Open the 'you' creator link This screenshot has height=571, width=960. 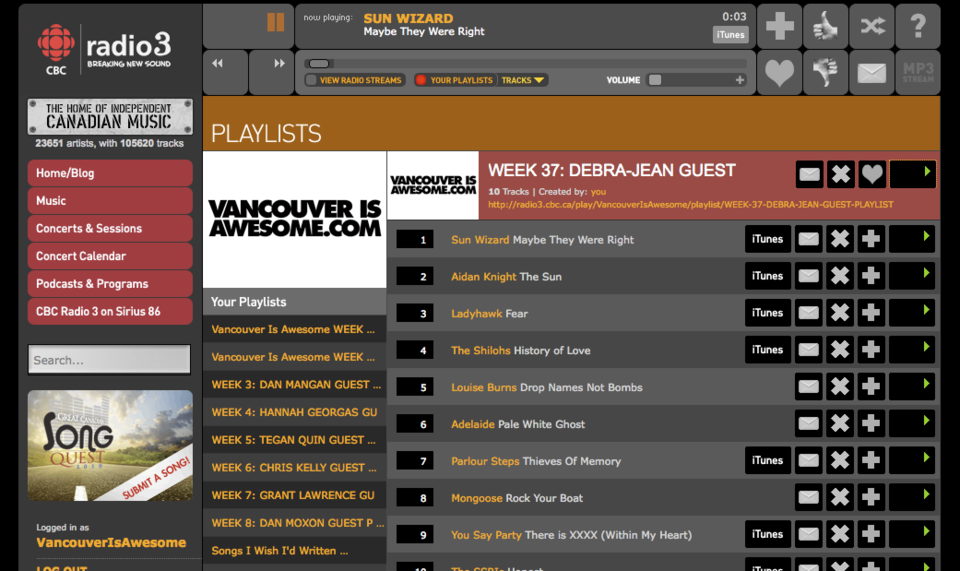coord(598,192)
